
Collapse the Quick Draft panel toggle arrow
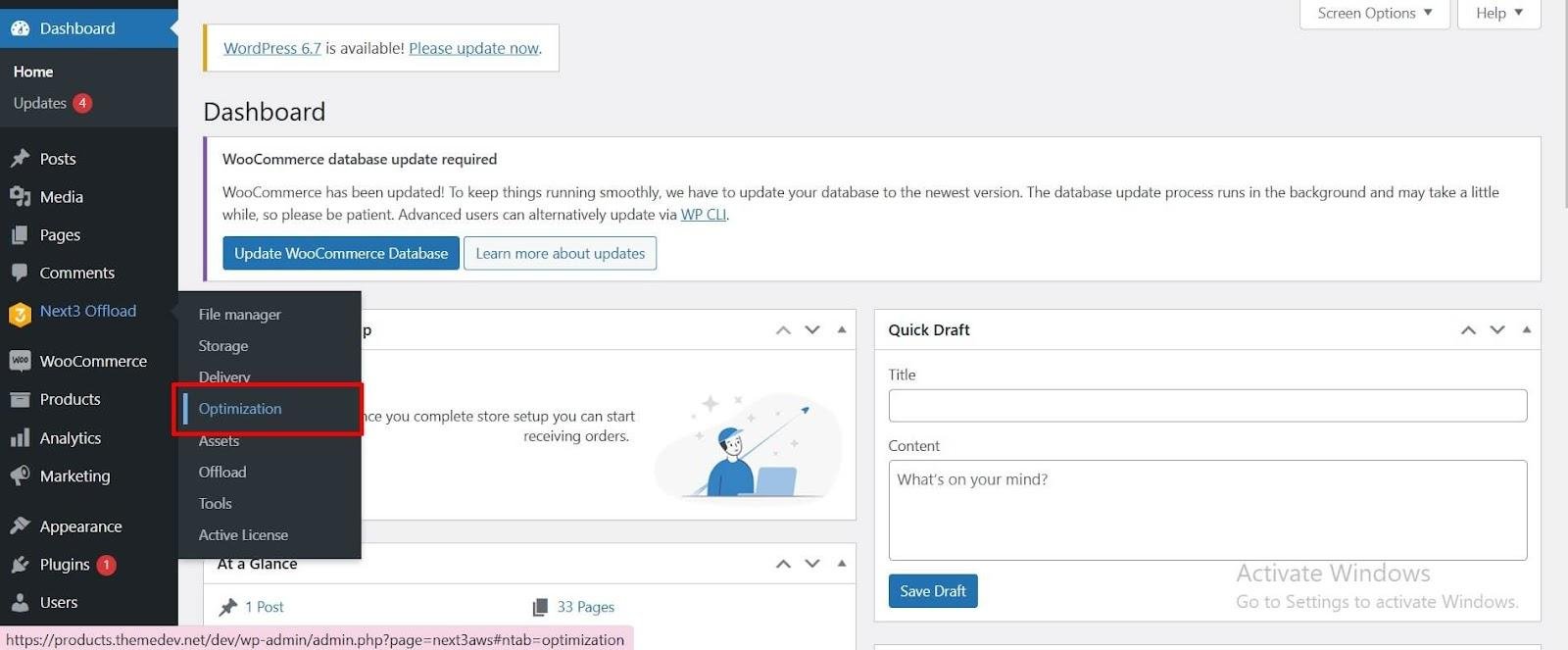click(1526, 329)
